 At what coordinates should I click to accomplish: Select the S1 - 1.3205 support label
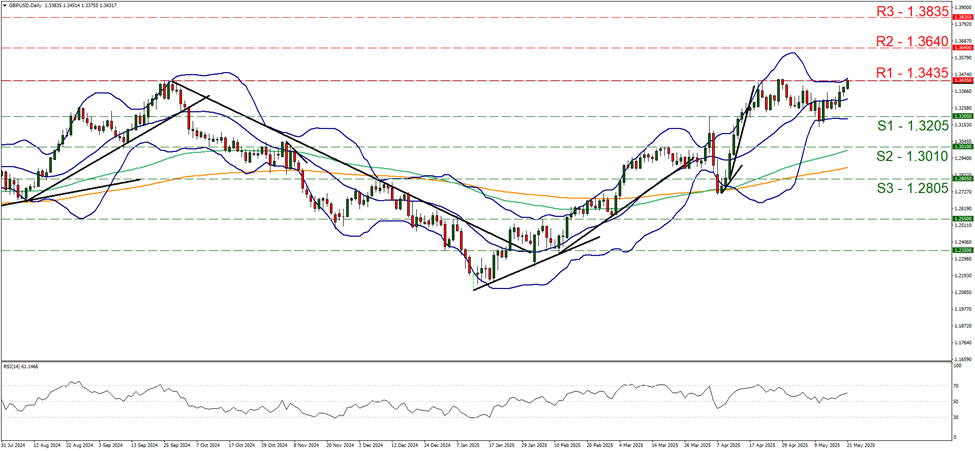pyautogui.click(x=910, y=126)
